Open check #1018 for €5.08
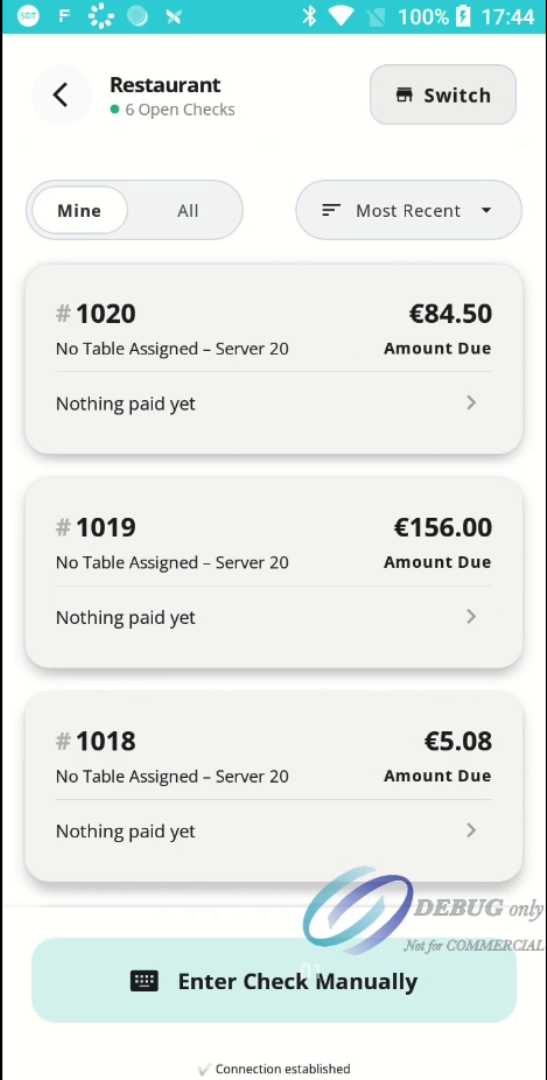547x1080 pixels. 274,786
